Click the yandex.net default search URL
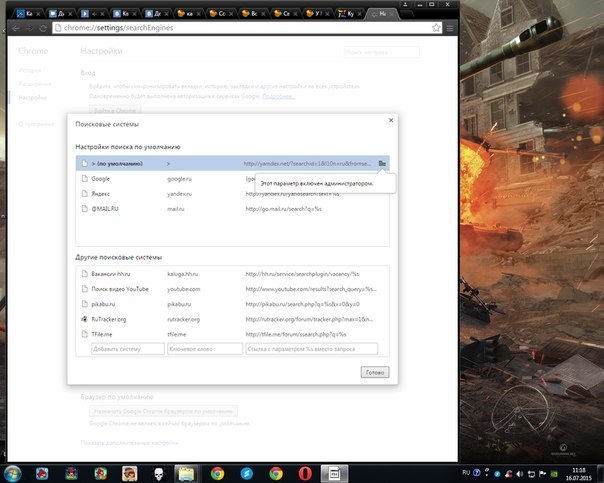This screenshot has height=483, width=604. (x=307, y=164)
